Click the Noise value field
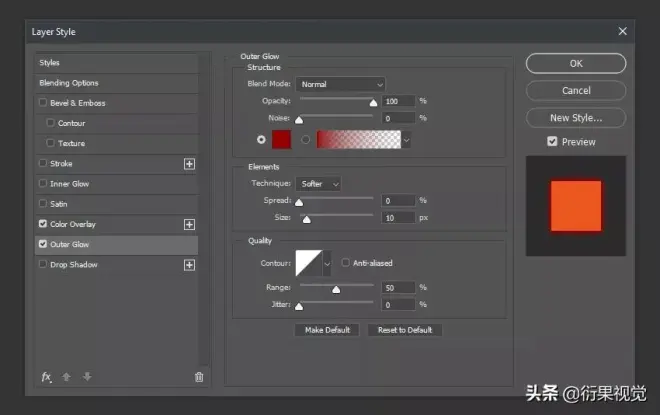Viewport: 660px width, 415px height. click(398, 118)
